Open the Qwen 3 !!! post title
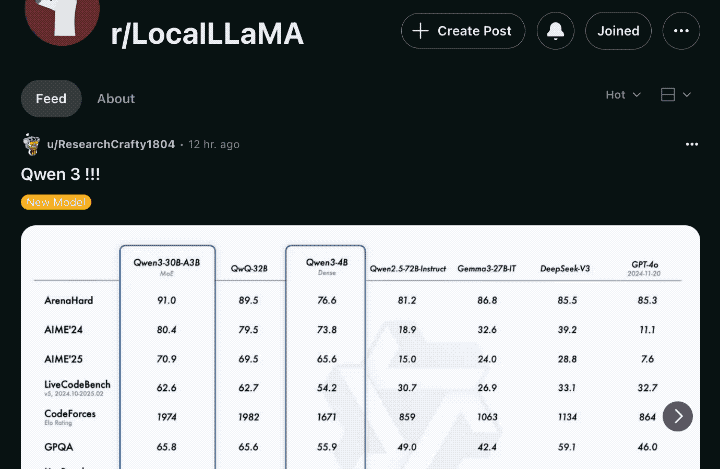 [x=61, y=174]
